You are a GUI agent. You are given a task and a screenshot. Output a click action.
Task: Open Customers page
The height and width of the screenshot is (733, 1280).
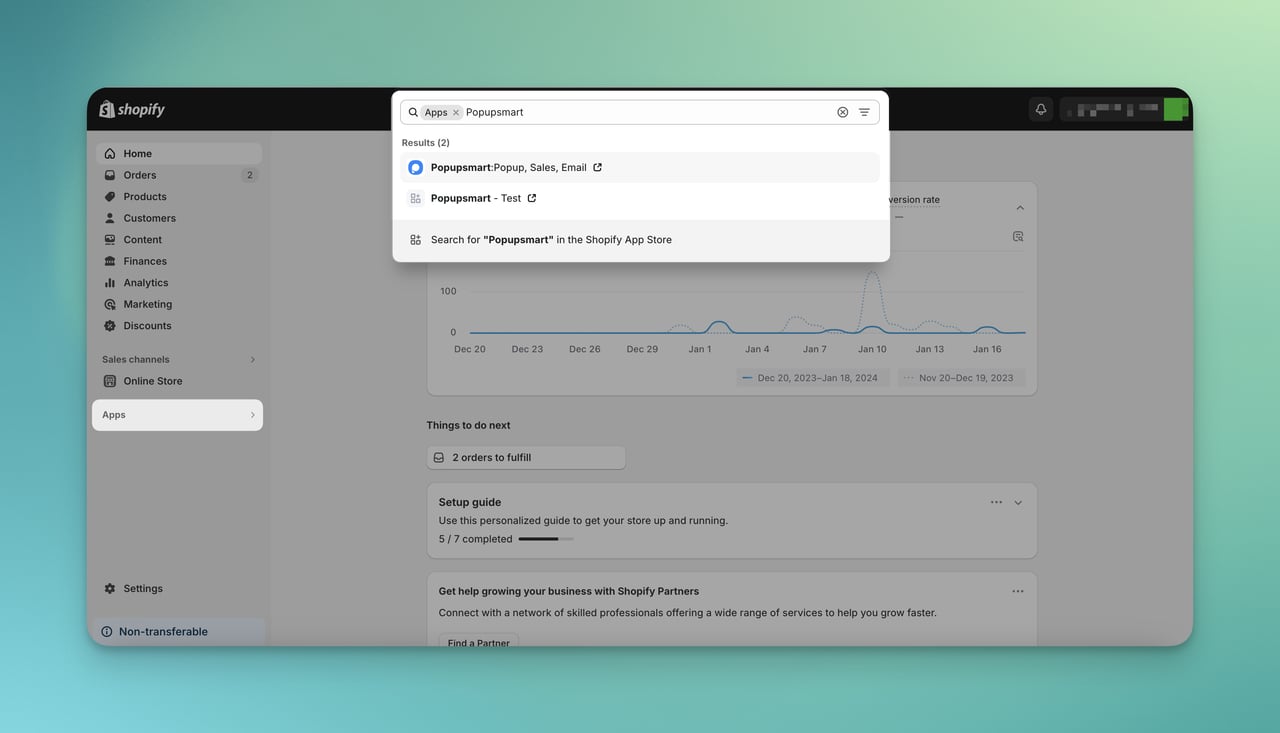pyautogui.click(x=179, y=218)
